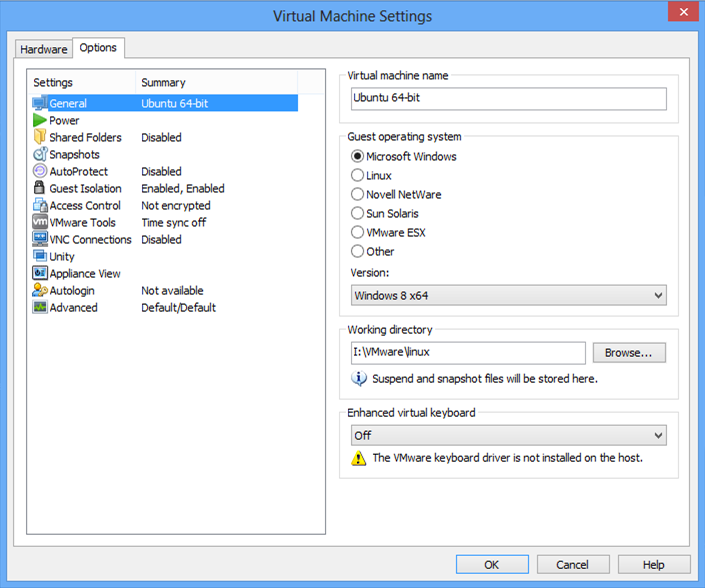Click the 'Time sync off' summary text
The width and height of the screenshot is (705, 588).
174,223
